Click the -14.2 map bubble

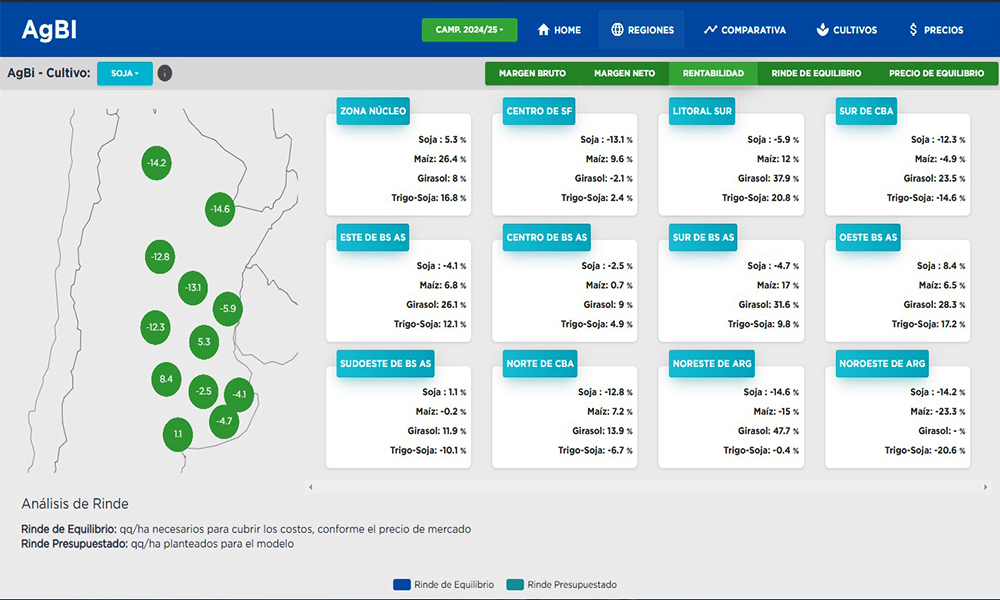156,163
